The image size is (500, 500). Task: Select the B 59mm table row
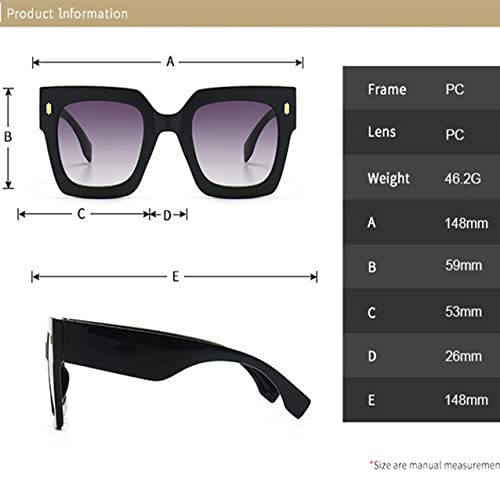[421, 266]
